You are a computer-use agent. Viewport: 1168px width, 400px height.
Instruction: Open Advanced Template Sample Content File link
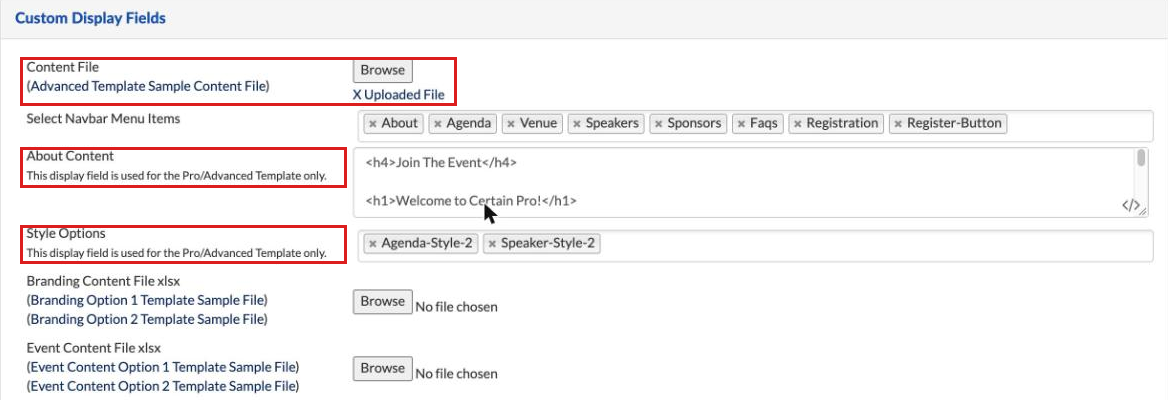point(148,86)
